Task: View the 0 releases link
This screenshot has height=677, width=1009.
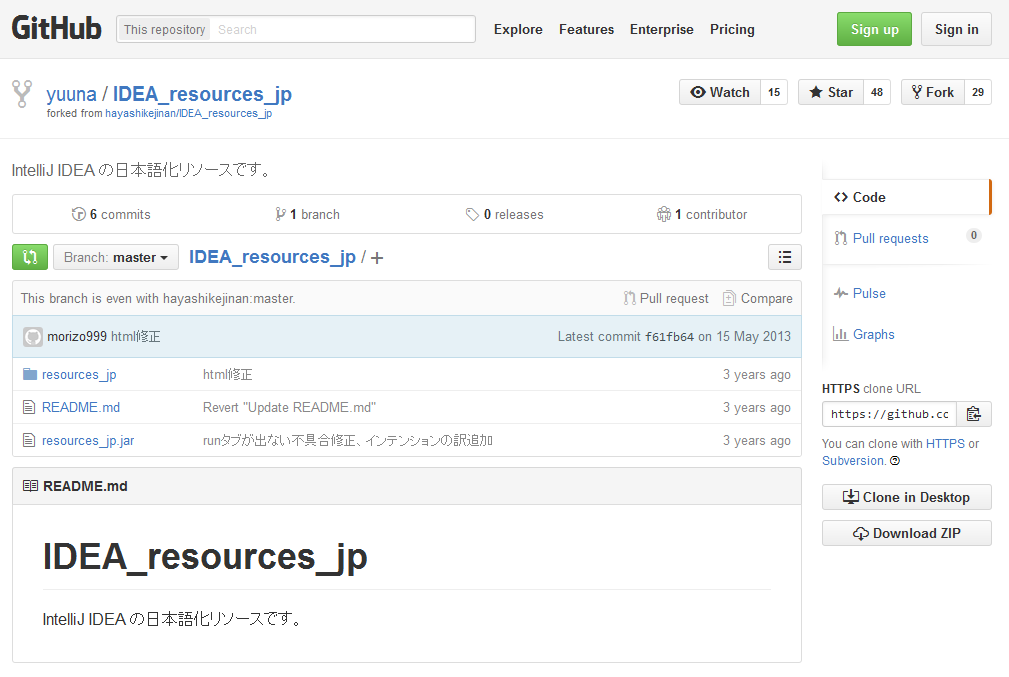Action: point(505,214)
